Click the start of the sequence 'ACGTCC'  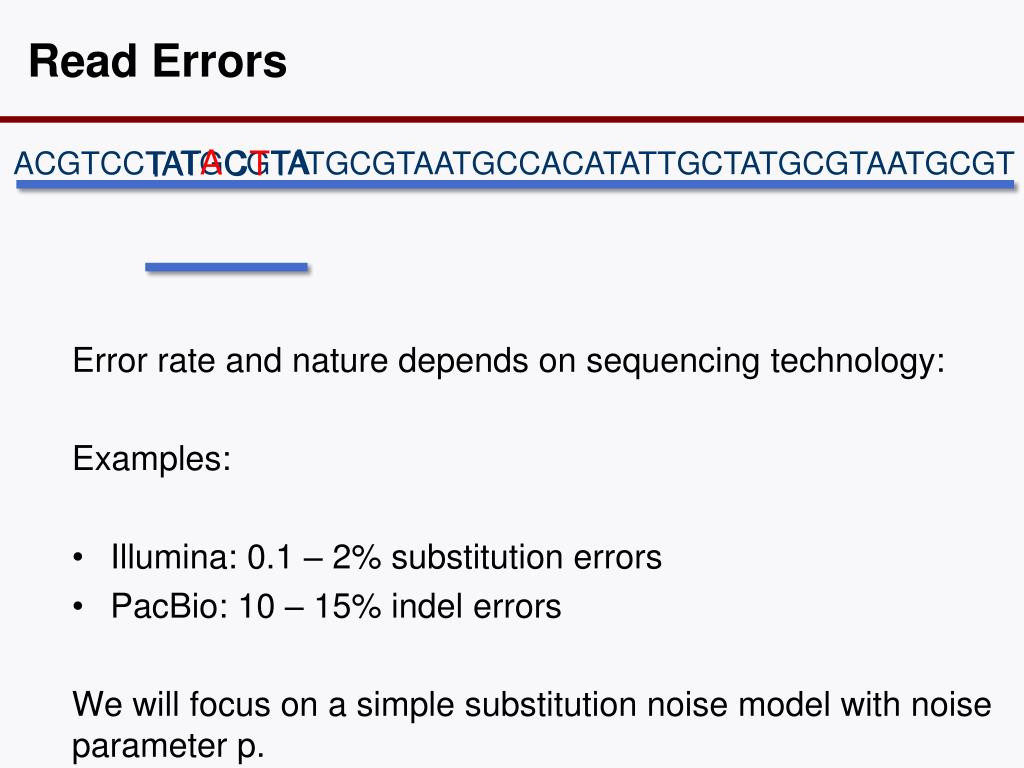[x=78, y=163]
